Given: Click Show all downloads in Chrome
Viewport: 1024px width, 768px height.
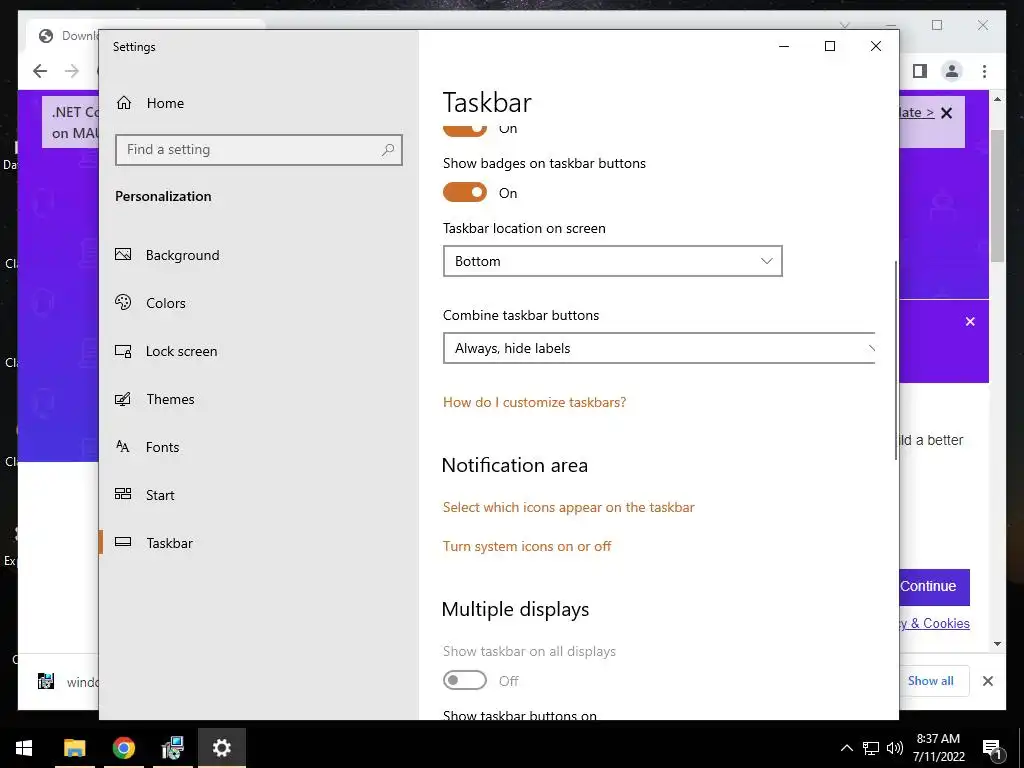Looking at the screenshot, I should click(931, 680).
